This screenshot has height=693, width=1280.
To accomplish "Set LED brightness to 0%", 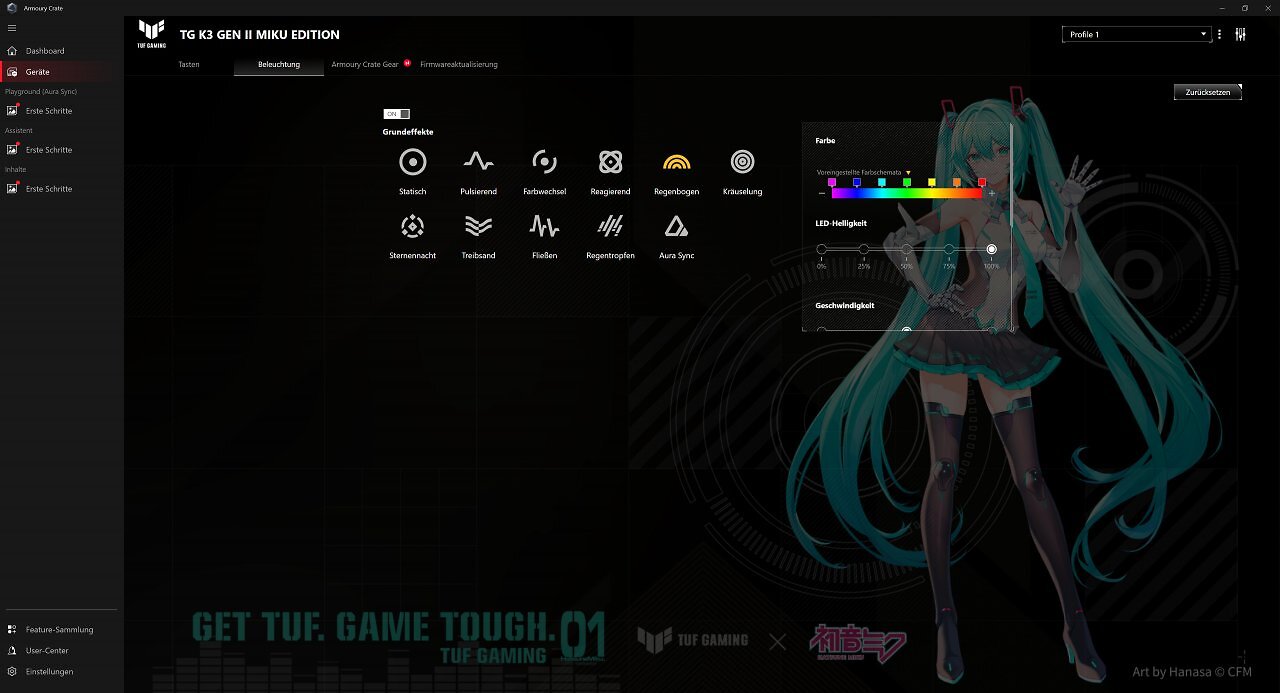I will point(821,249).
